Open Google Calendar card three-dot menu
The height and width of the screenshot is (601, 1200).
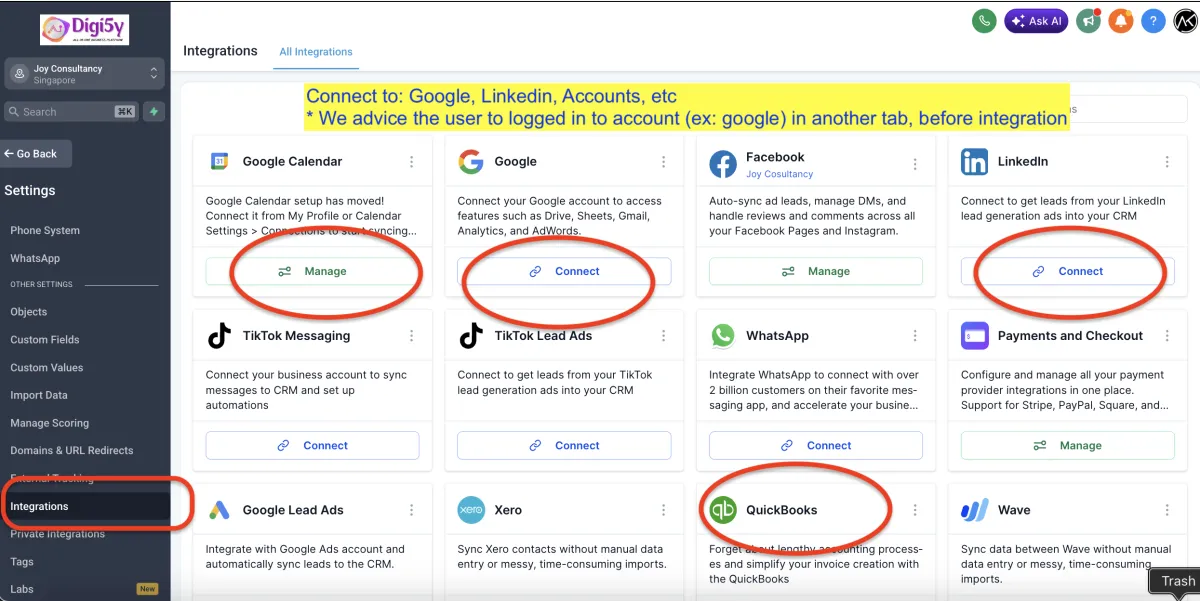pyautogui.click(x=411, y=162)
